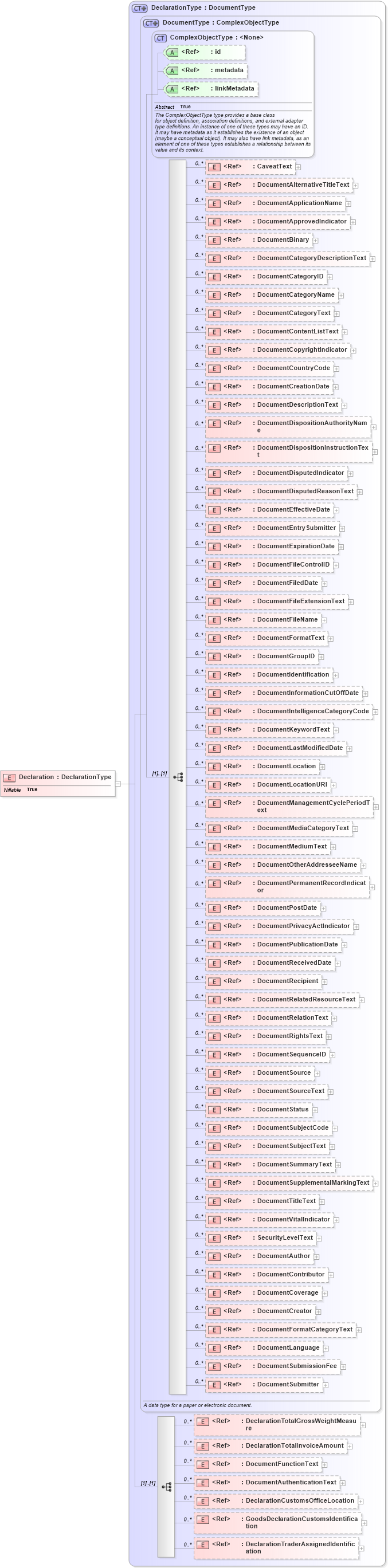
Task: Expand the DocumentTitleText element
Action: tap(322, 1201)
